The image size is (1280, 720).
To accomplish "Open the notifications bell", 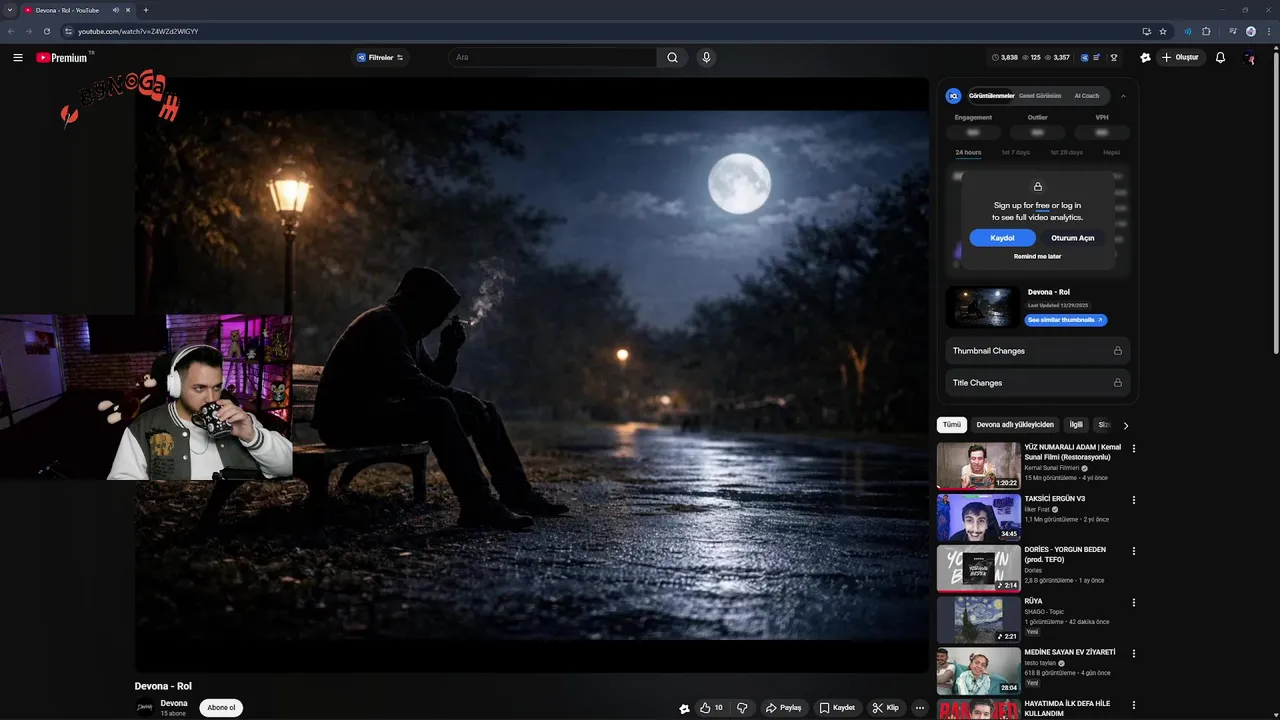I will click(x=1220, y=58).
